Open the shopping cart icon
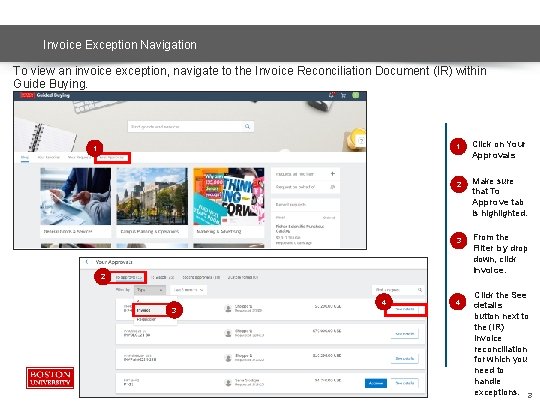 343,95
